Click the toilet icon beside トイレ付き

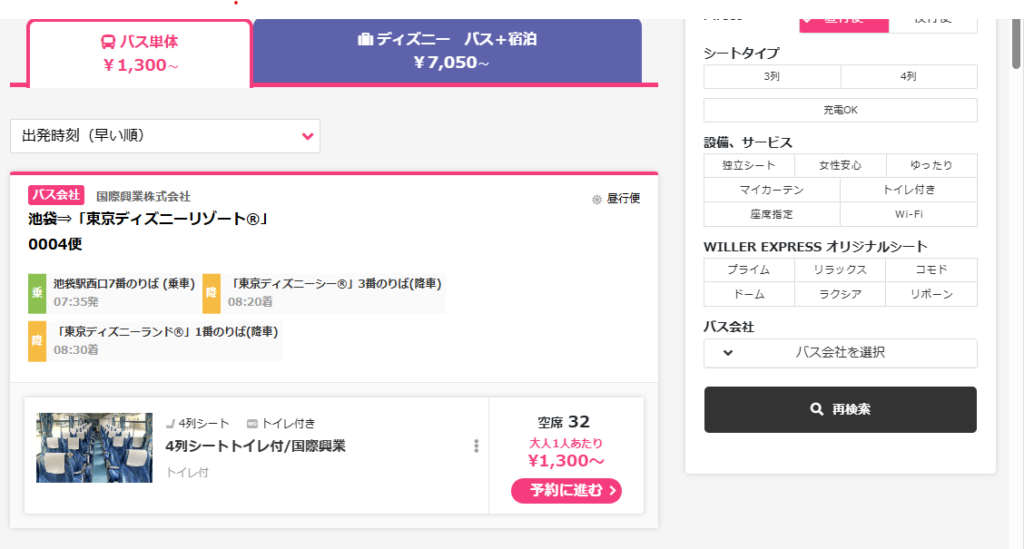coord(252,424)
